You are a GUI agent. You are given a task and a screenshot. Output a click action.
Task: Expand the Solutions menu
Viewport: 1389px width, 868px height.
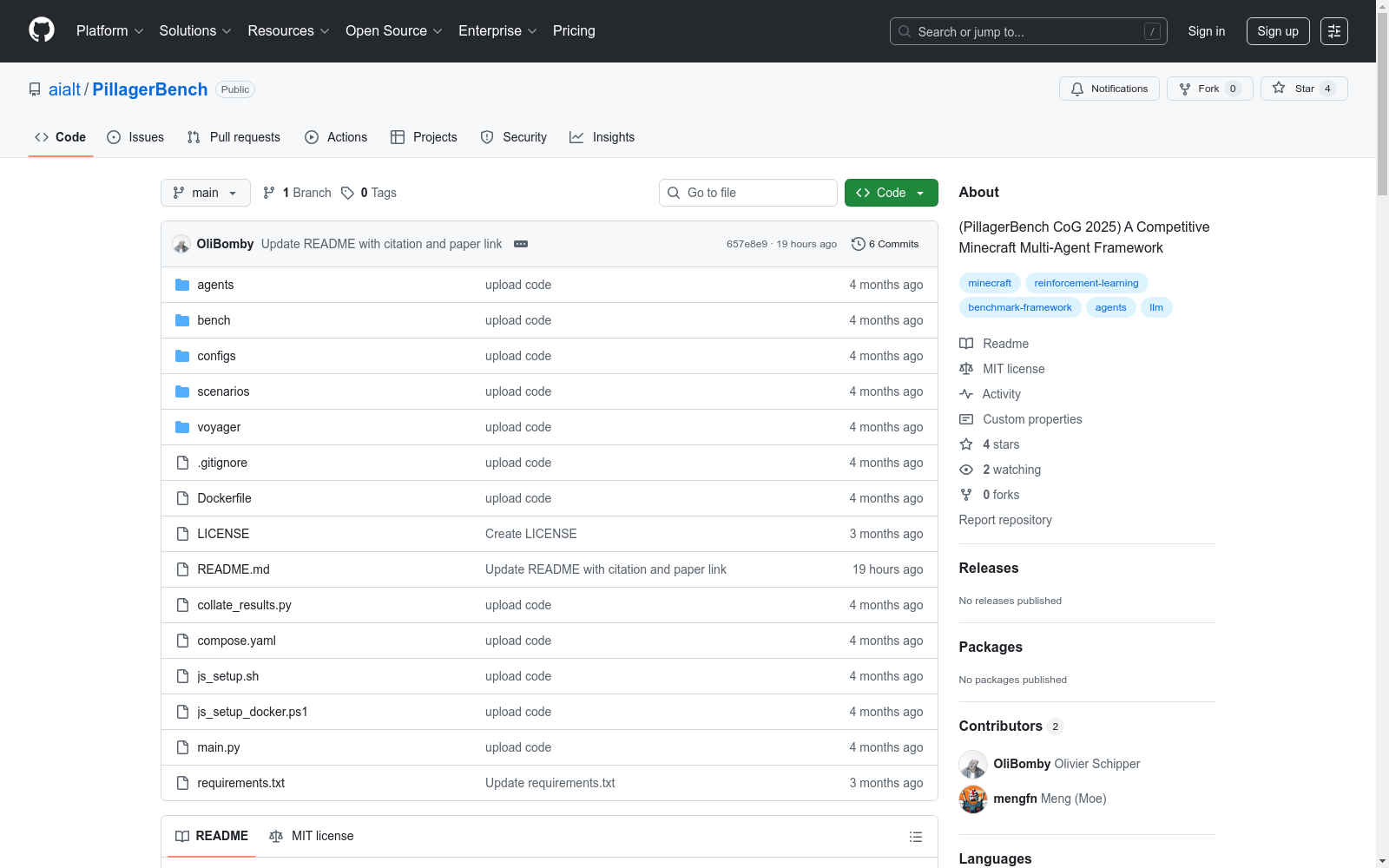pos(195,31)
